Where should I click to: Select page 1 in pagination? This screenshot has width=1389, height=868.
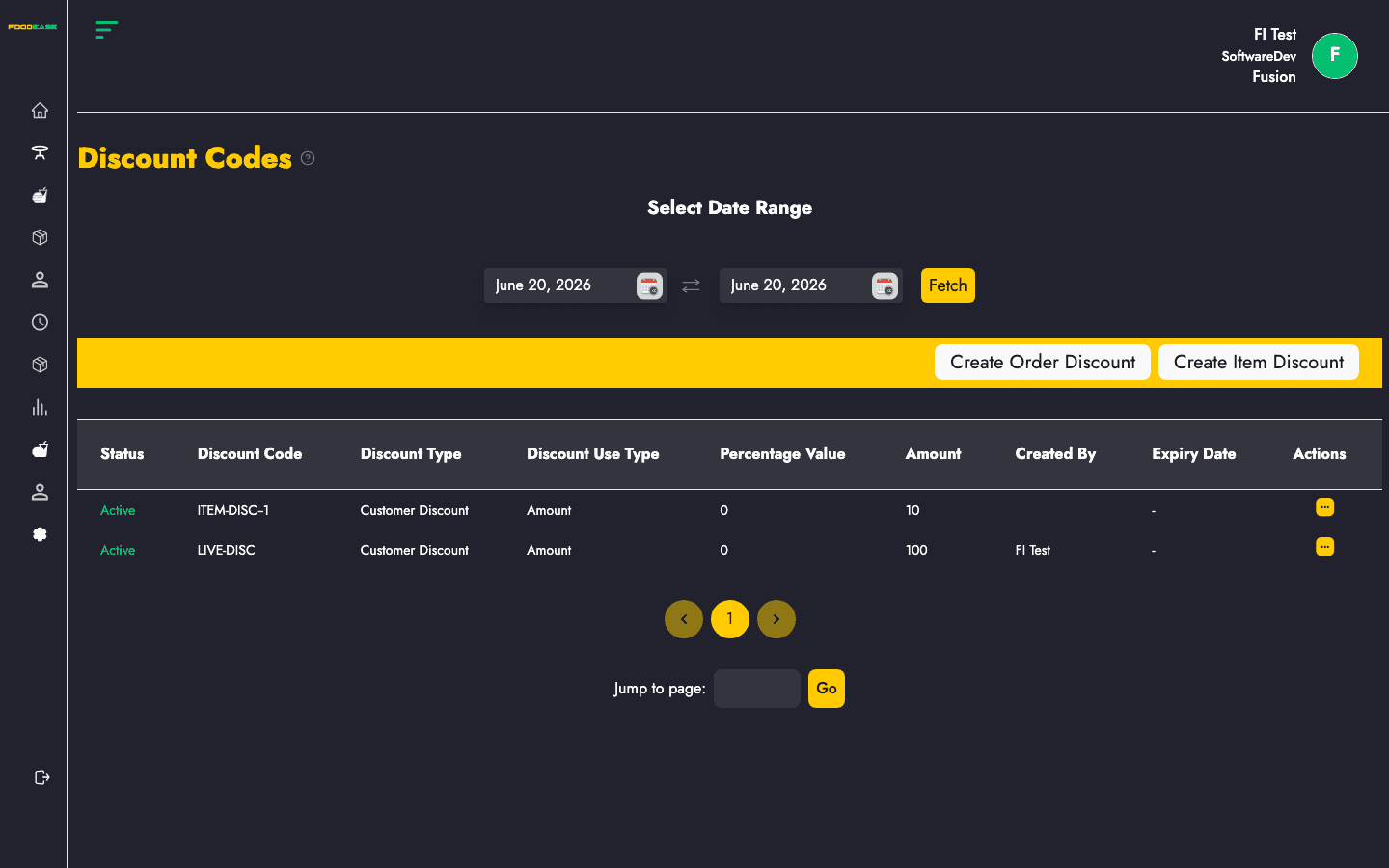[730, 619]
